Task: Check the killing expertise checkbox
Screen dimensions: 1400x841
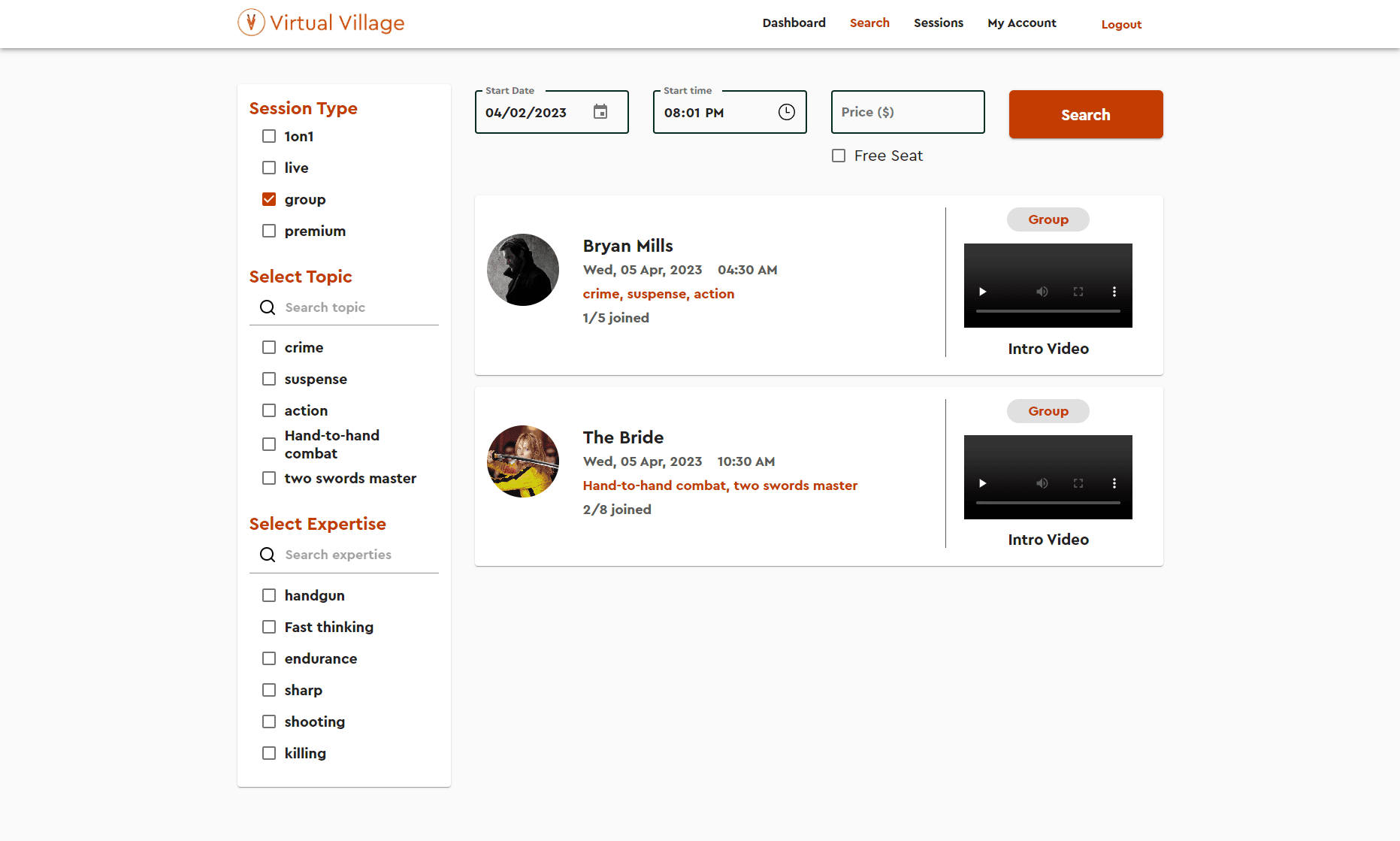Action: [x=269, y=753]
